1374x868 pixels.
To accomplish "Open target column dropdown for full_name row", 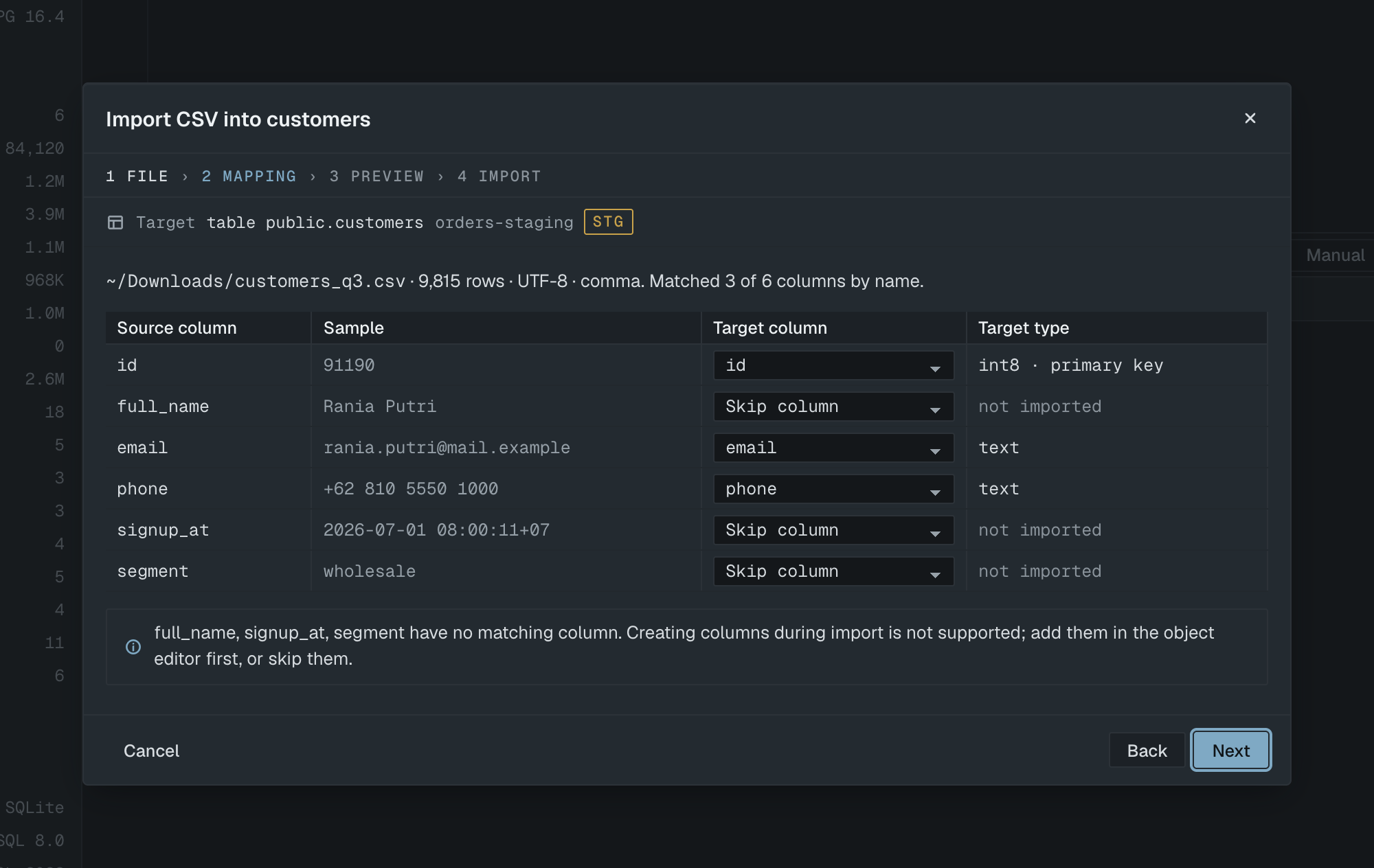I will 833,407.
